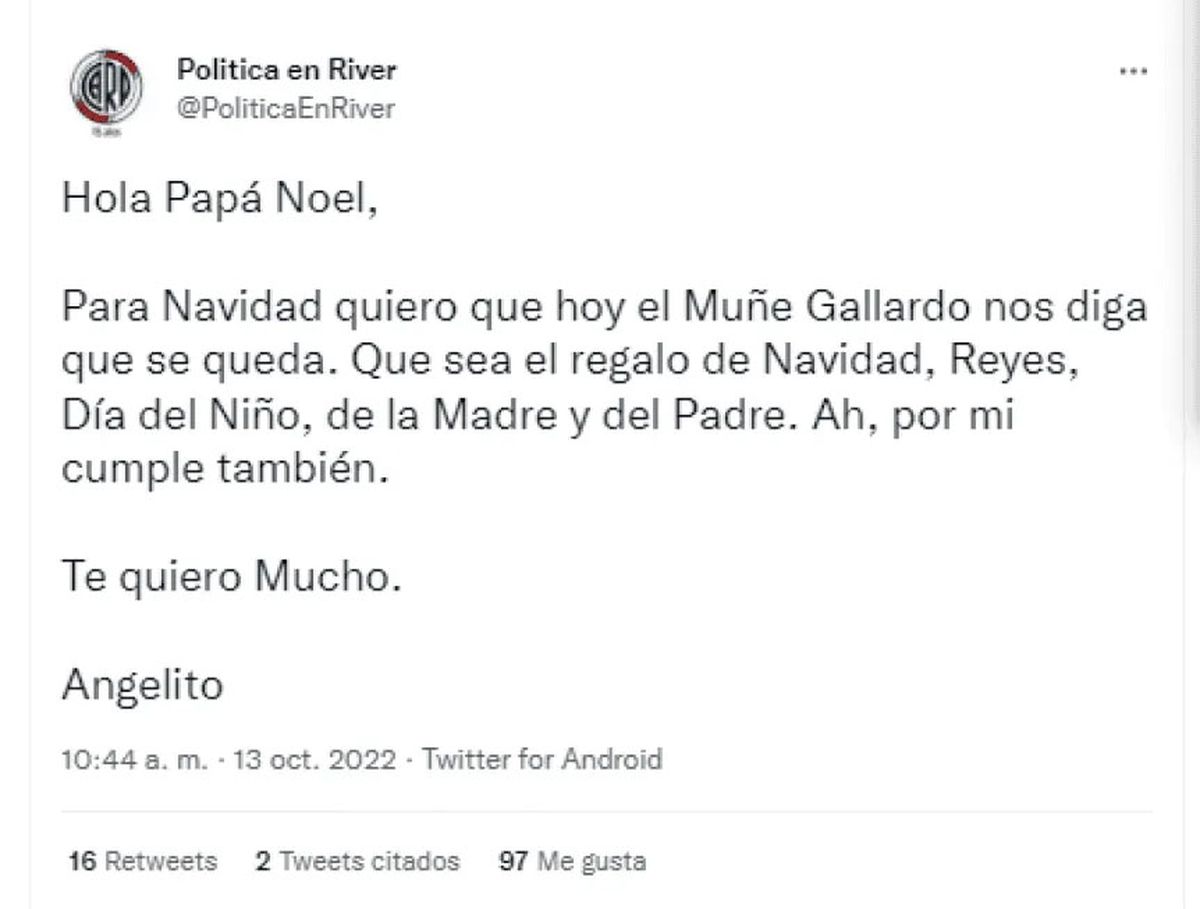Screen dimensions: 1200x909
Task: Click the River Plate crest profile avatar
Action: (x=105, y=86)
